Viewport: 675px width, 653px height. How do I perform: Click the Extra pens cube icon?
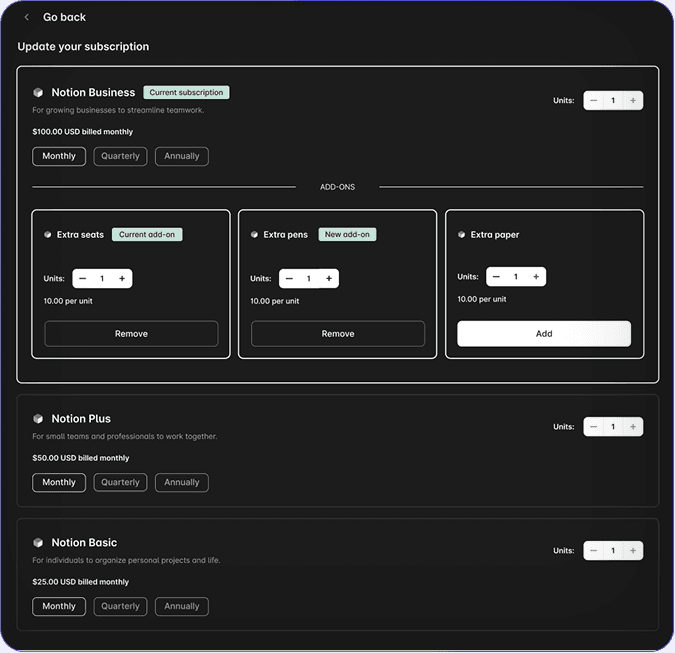254,235
